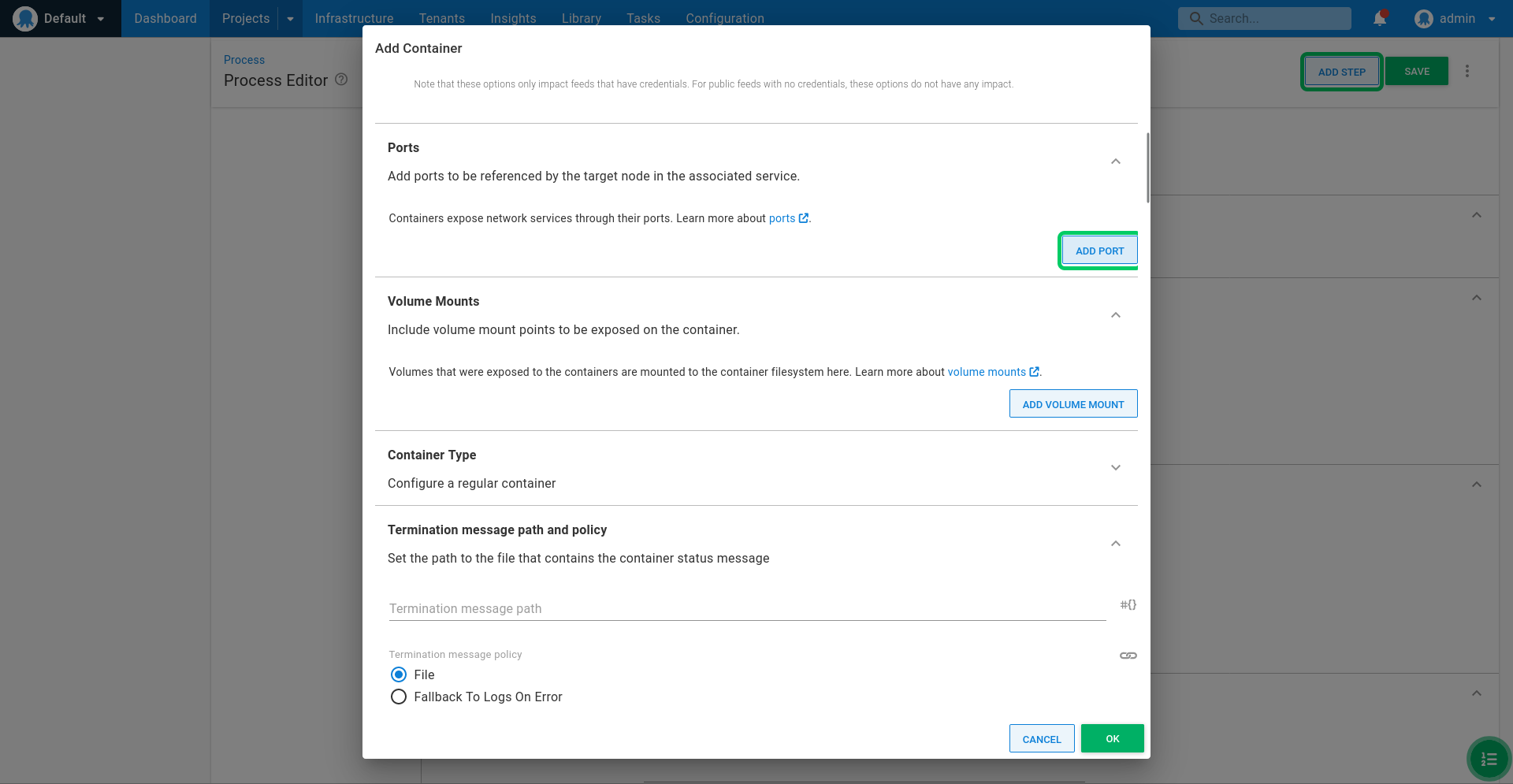The height and width of the screenshot is (784, 1513).
Task: Open the Tasks menu
Action: click(644, 18)
